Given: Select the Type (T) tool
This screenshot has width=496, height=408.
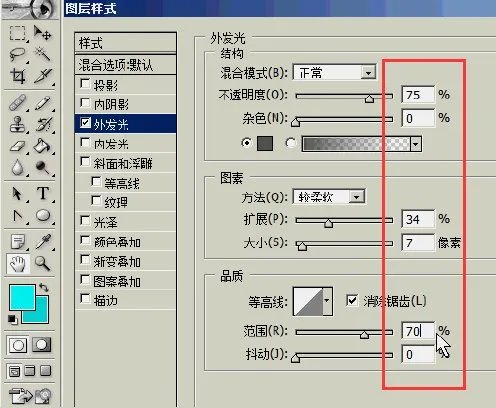Looking at the screenshot, I should click(42, 194).
